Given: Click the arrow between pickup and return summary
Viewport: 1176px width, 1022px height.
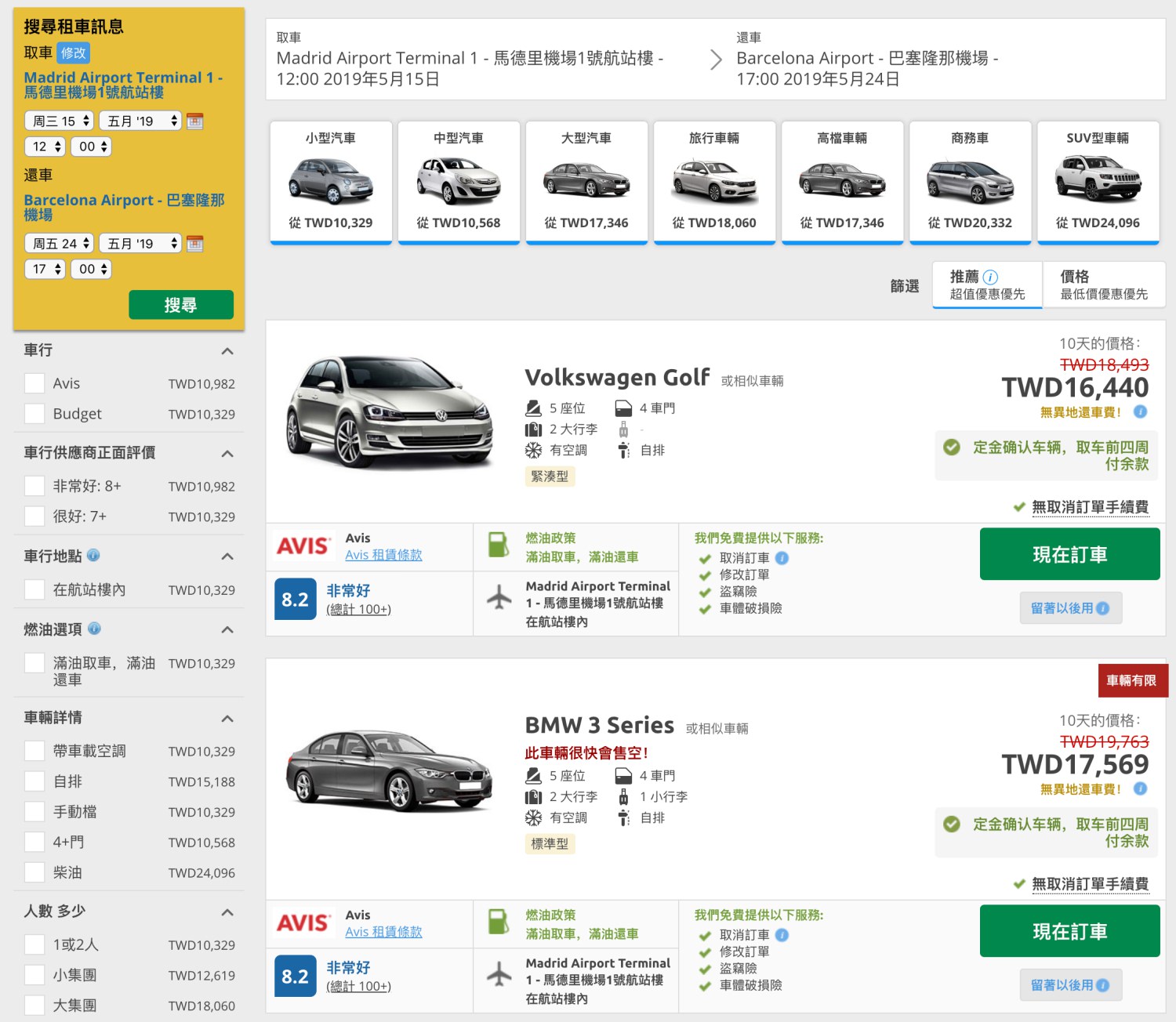Looking at the screenshot, I should [x=715, y=60].
